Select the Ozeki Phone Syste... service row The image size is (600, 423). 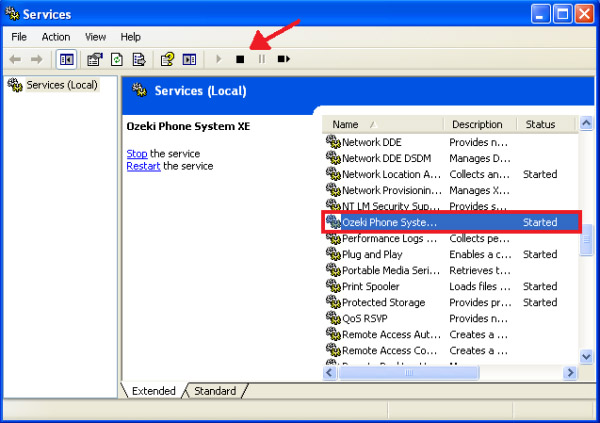[x=452, y=222]
